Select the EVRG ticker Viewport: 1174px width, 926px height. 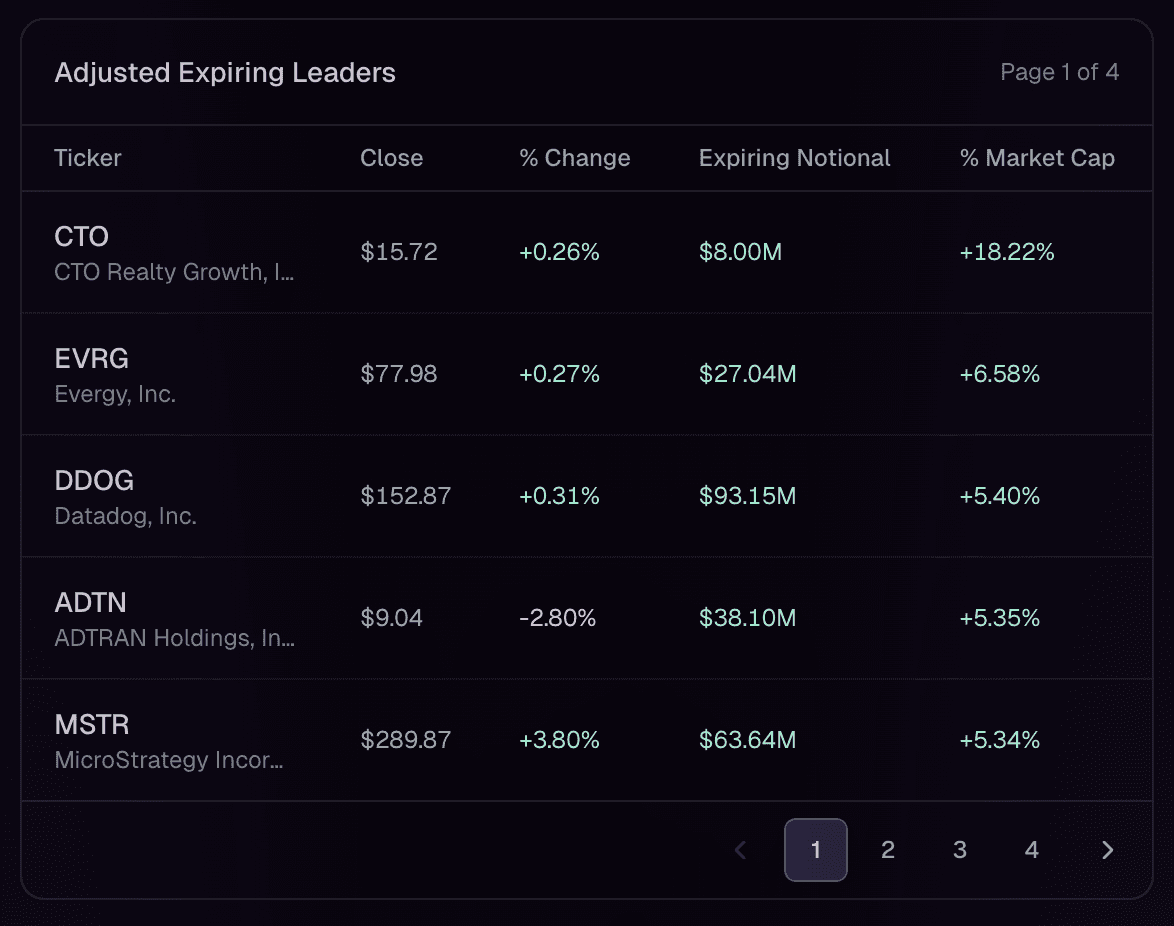(91, 359)
